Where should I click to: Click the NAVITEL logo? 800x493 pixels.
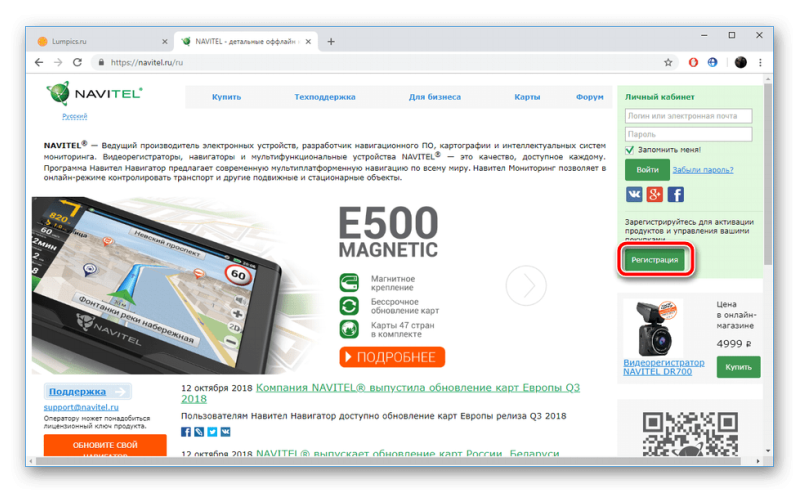point(94,94)
